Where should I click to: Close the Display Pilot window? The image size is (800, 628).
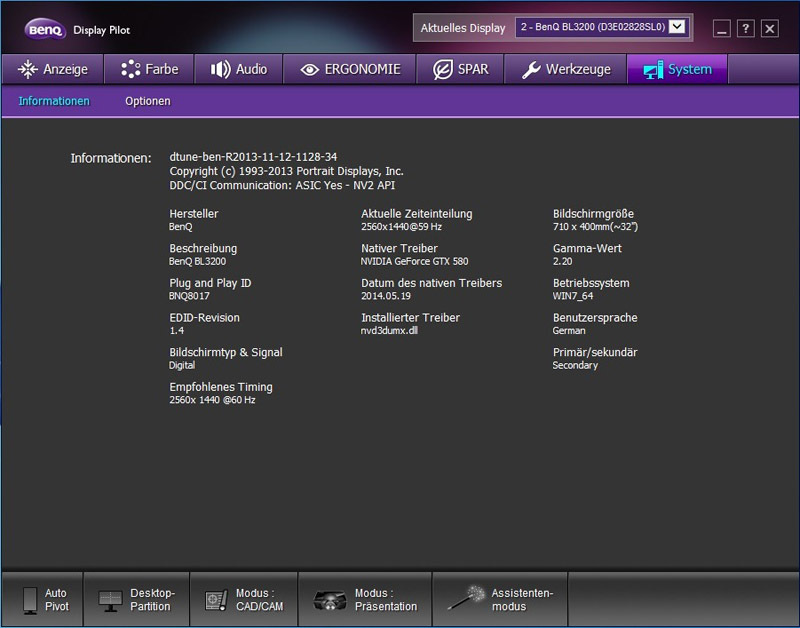(x=769, y=29)
